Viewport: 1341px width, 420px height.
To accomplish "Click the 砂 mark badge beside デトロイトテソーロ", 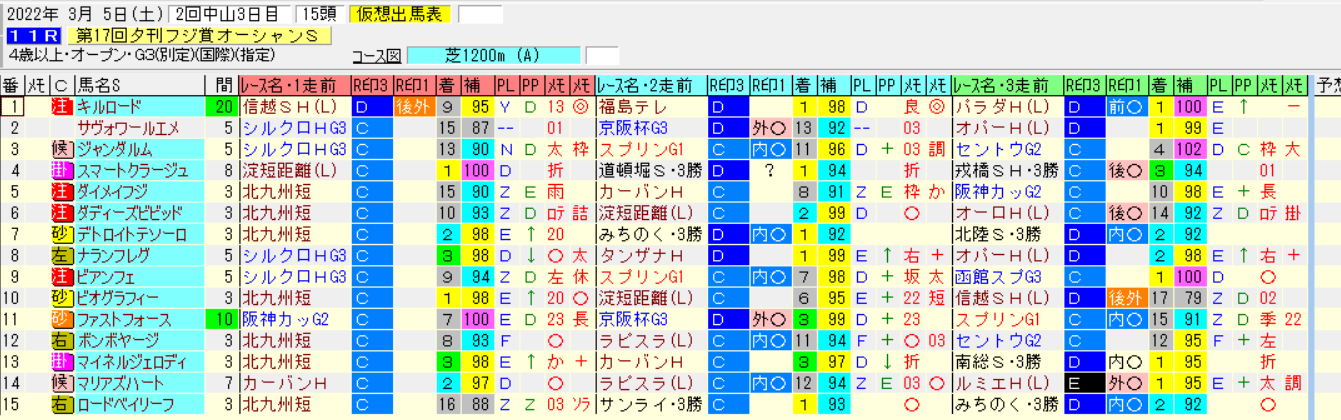I will (60, 234).
